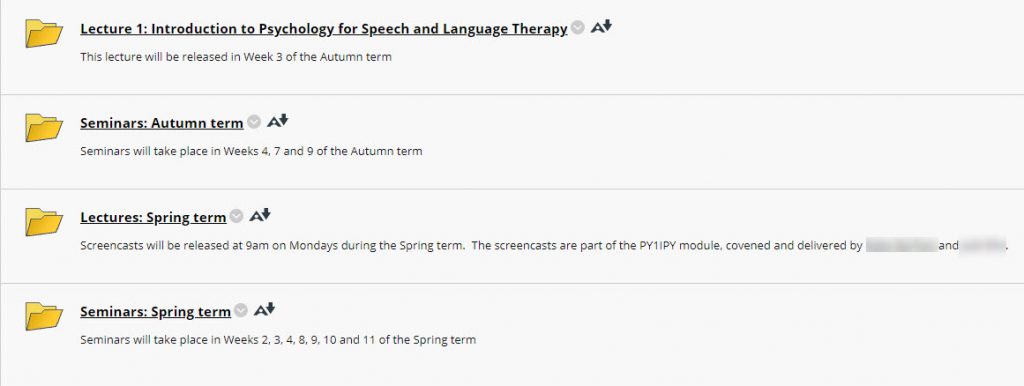Screen dimensions: 1024x386
Task: Open options menu for Seminars: Autumn term
Action: [254, 121]
